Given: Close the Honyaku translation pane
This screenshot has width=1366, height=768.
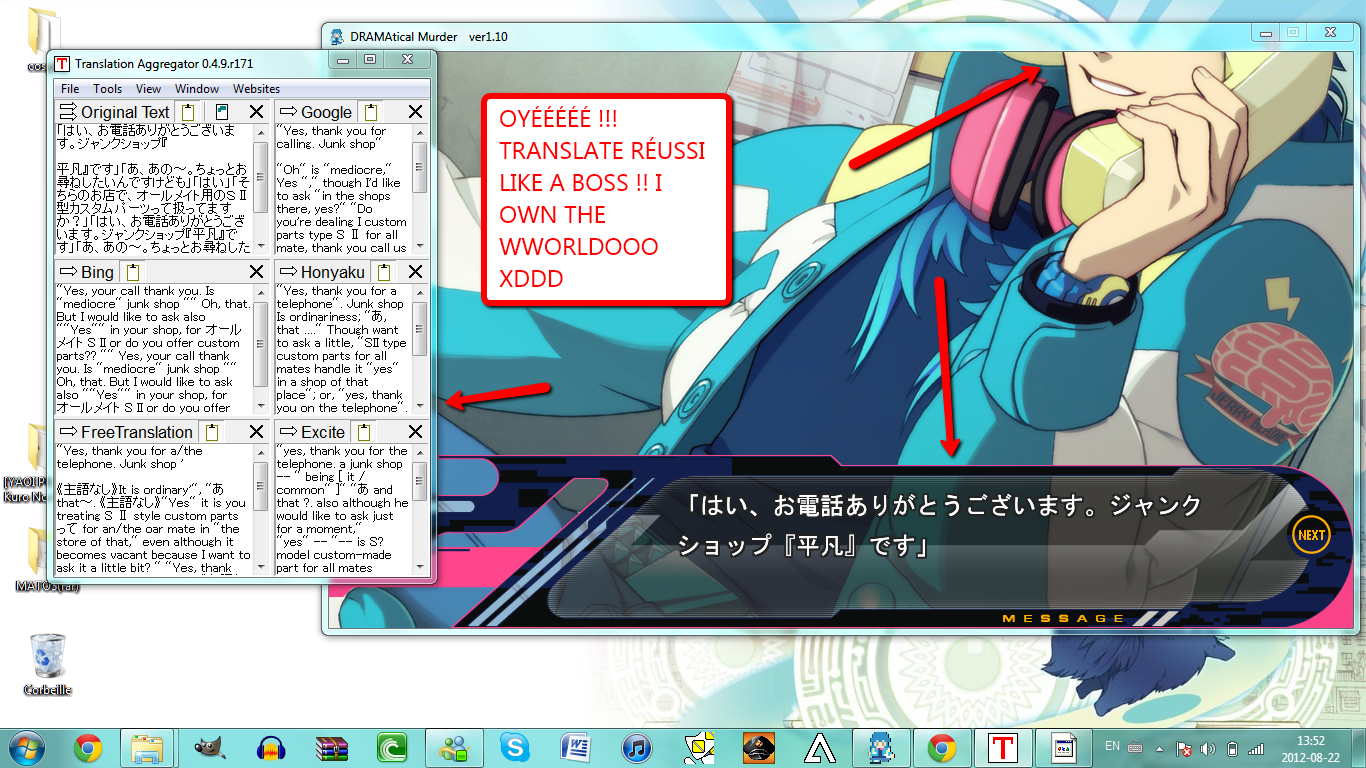Looking at the screenshot, I should (415, 272).
